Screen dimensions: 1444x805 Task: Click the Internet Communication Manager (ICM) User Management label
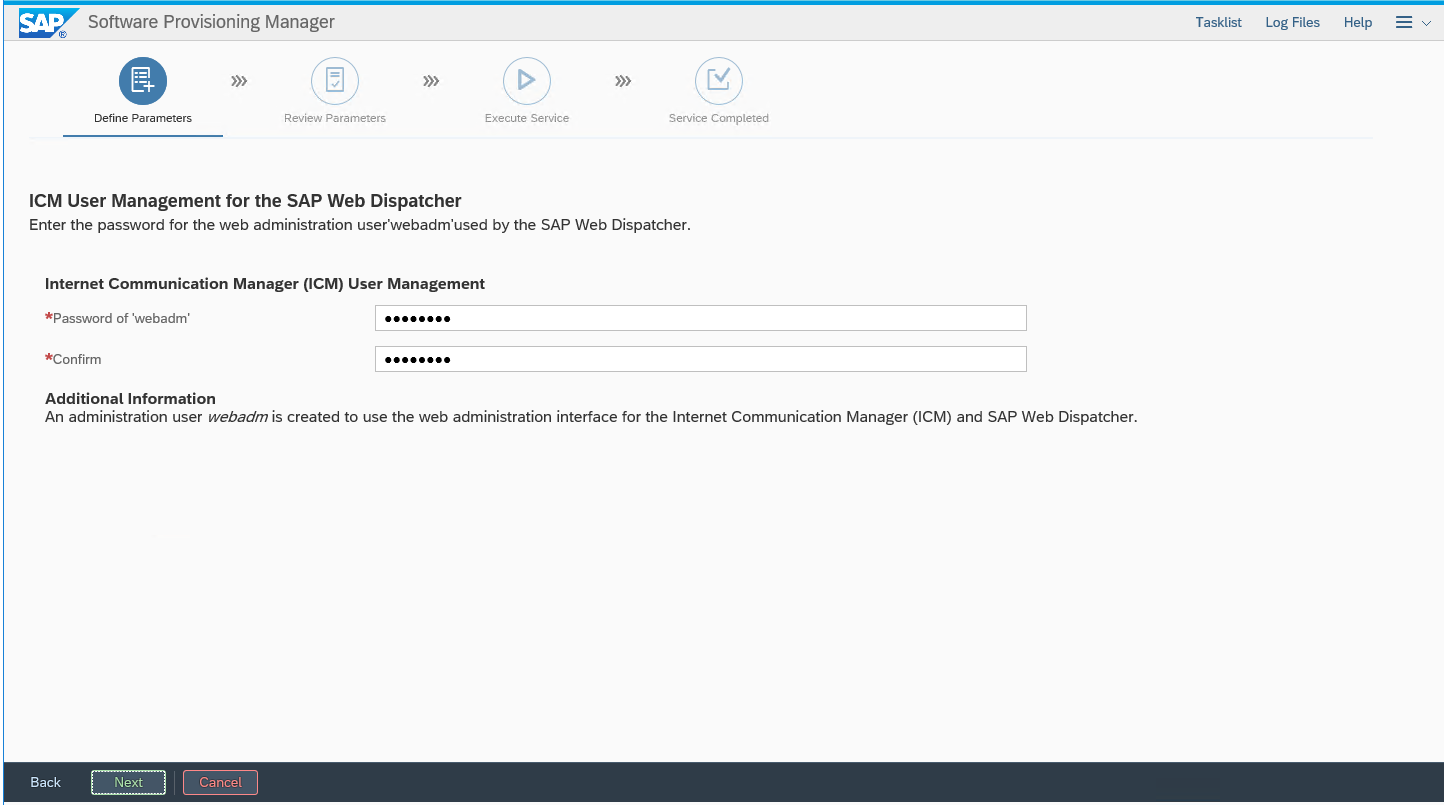click(265, 284)
